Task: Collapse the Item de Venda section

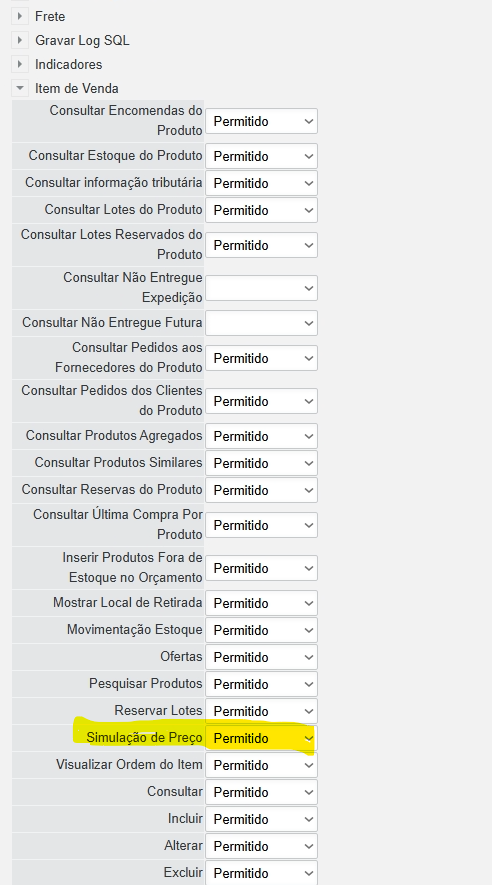Action: click(x=20, y=88)
